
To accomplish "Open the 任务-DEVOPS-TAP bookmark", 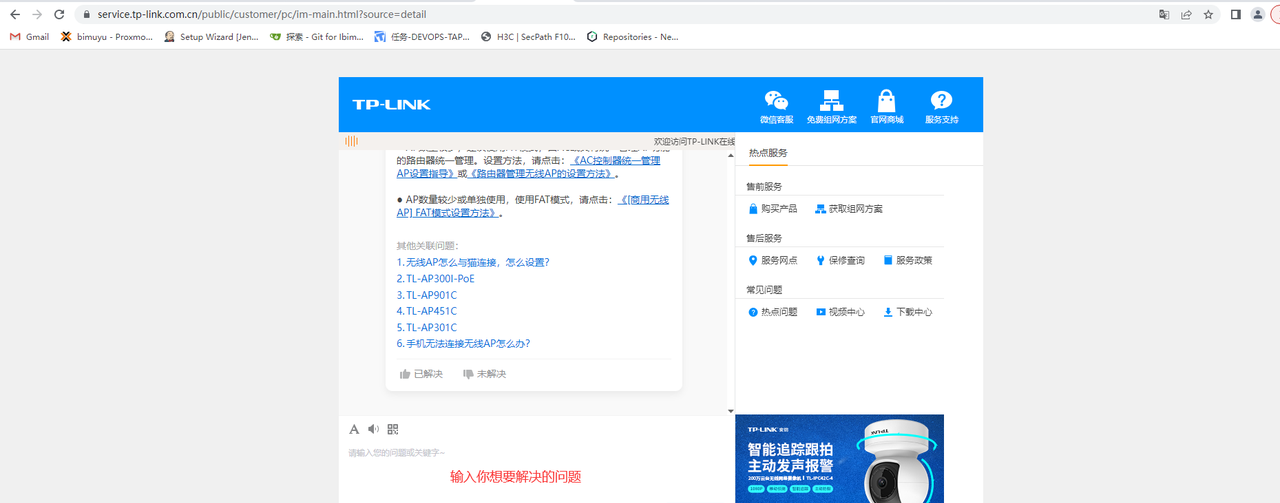I will coord(422,37).
